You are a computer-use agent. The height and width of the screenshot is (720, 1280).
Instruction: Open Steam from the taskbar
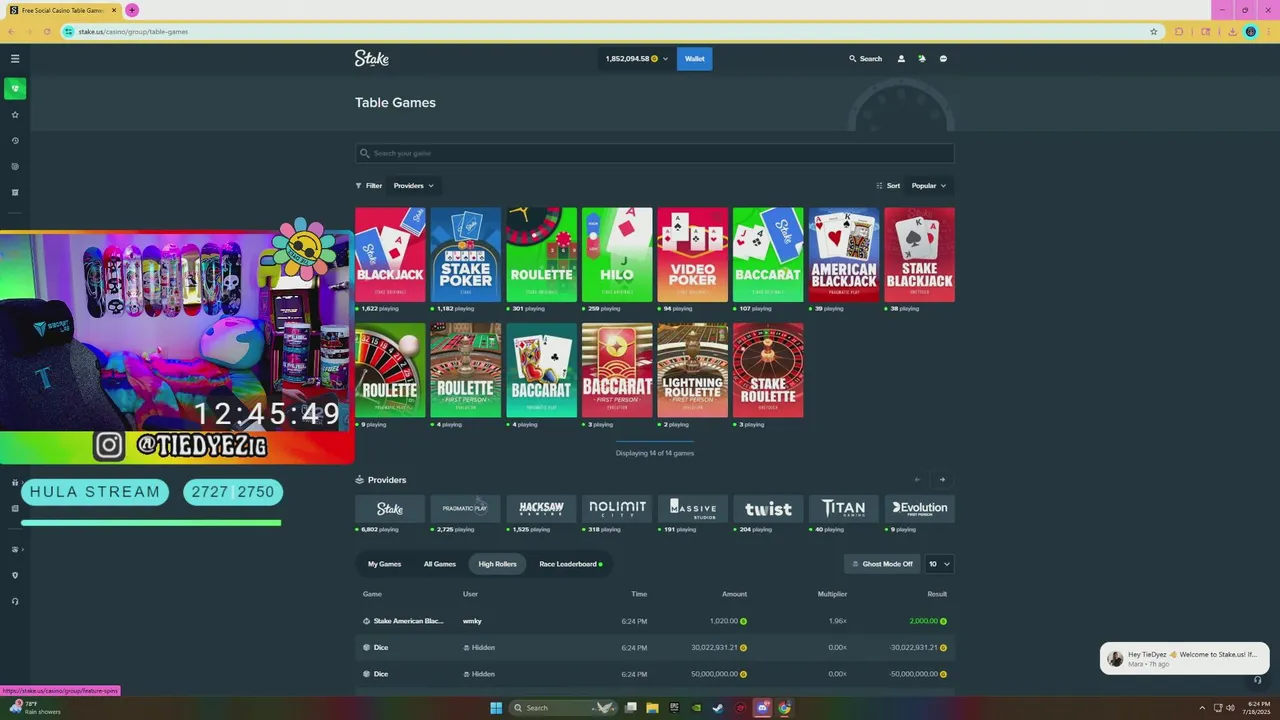point(716,708)
